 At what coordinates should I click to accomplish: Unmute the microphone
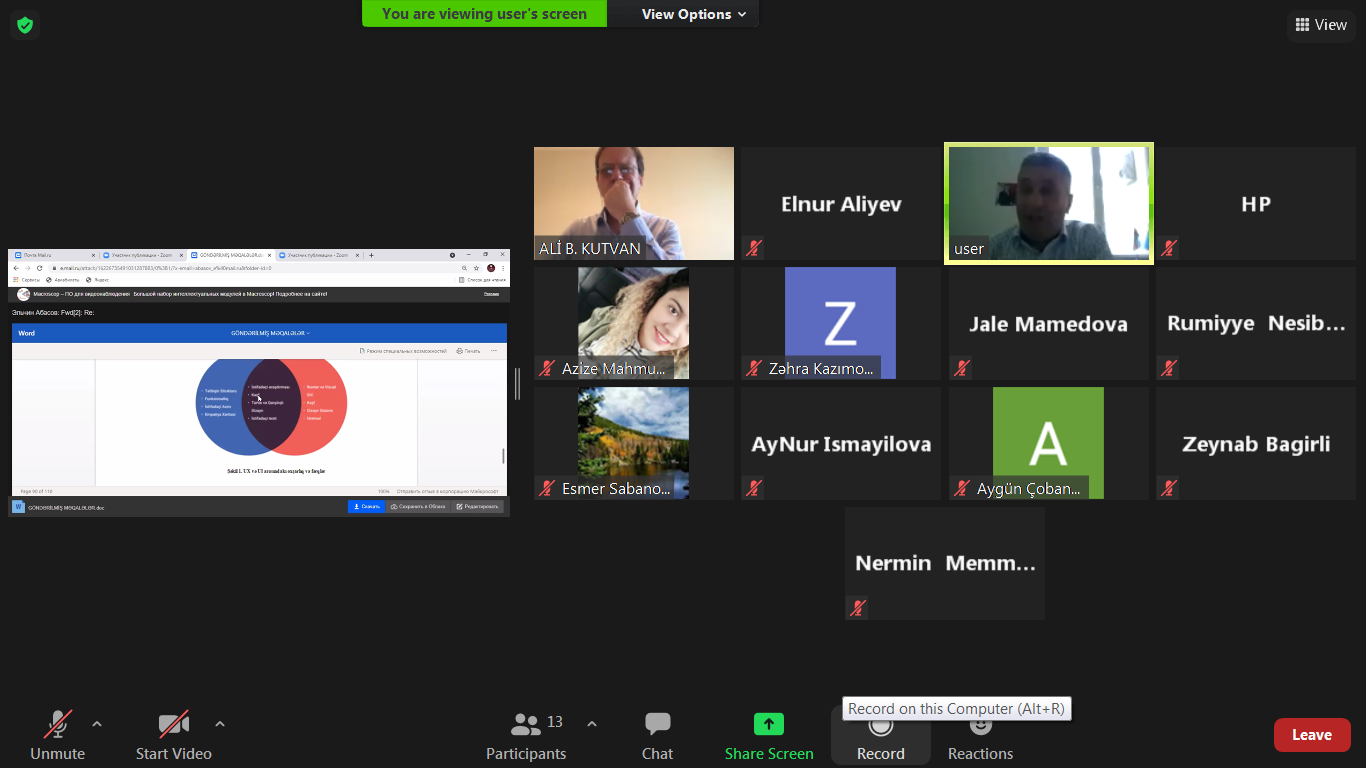[x=58, y=736]
